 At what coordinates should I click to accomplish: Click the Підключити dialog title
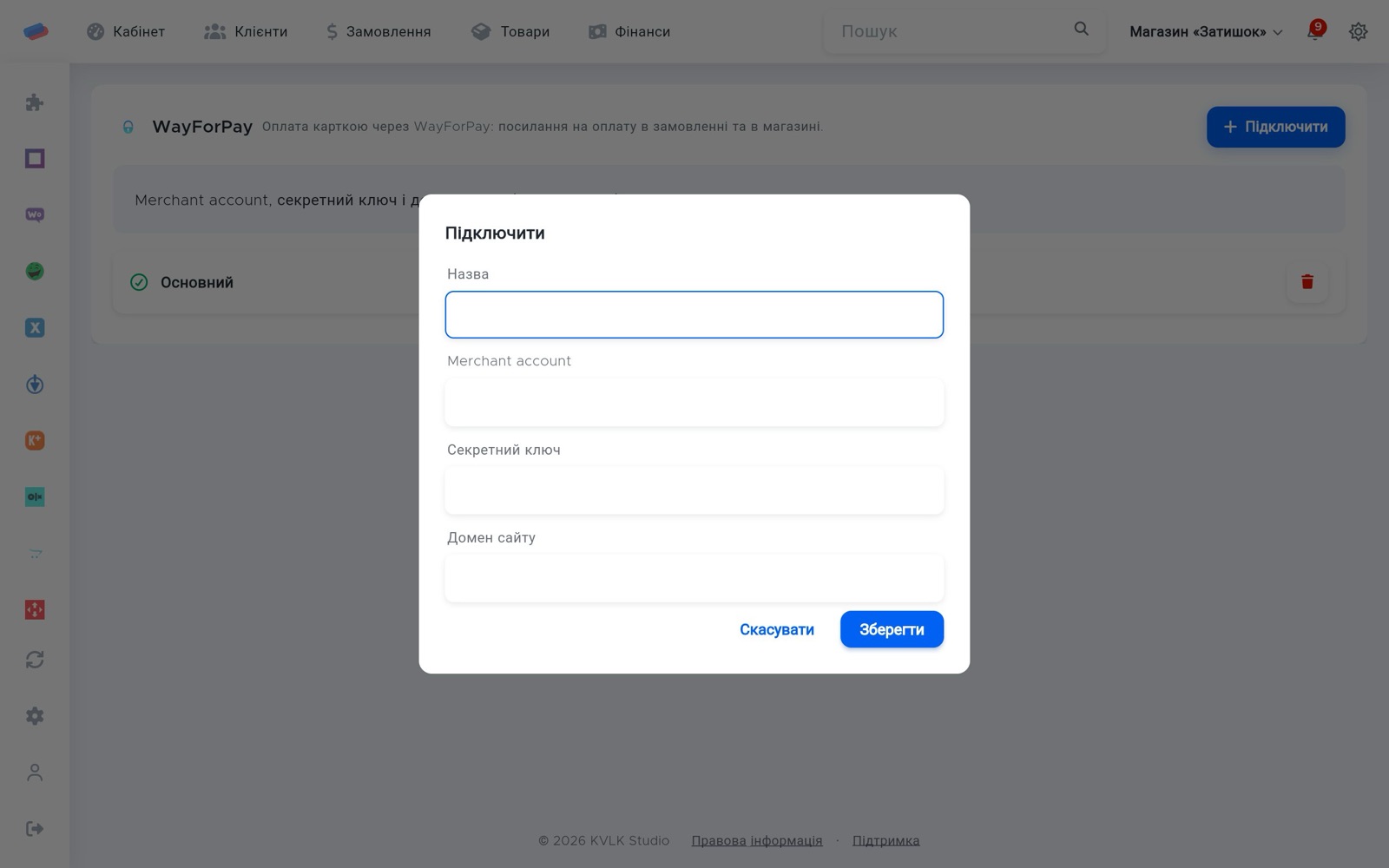(495, 233)
